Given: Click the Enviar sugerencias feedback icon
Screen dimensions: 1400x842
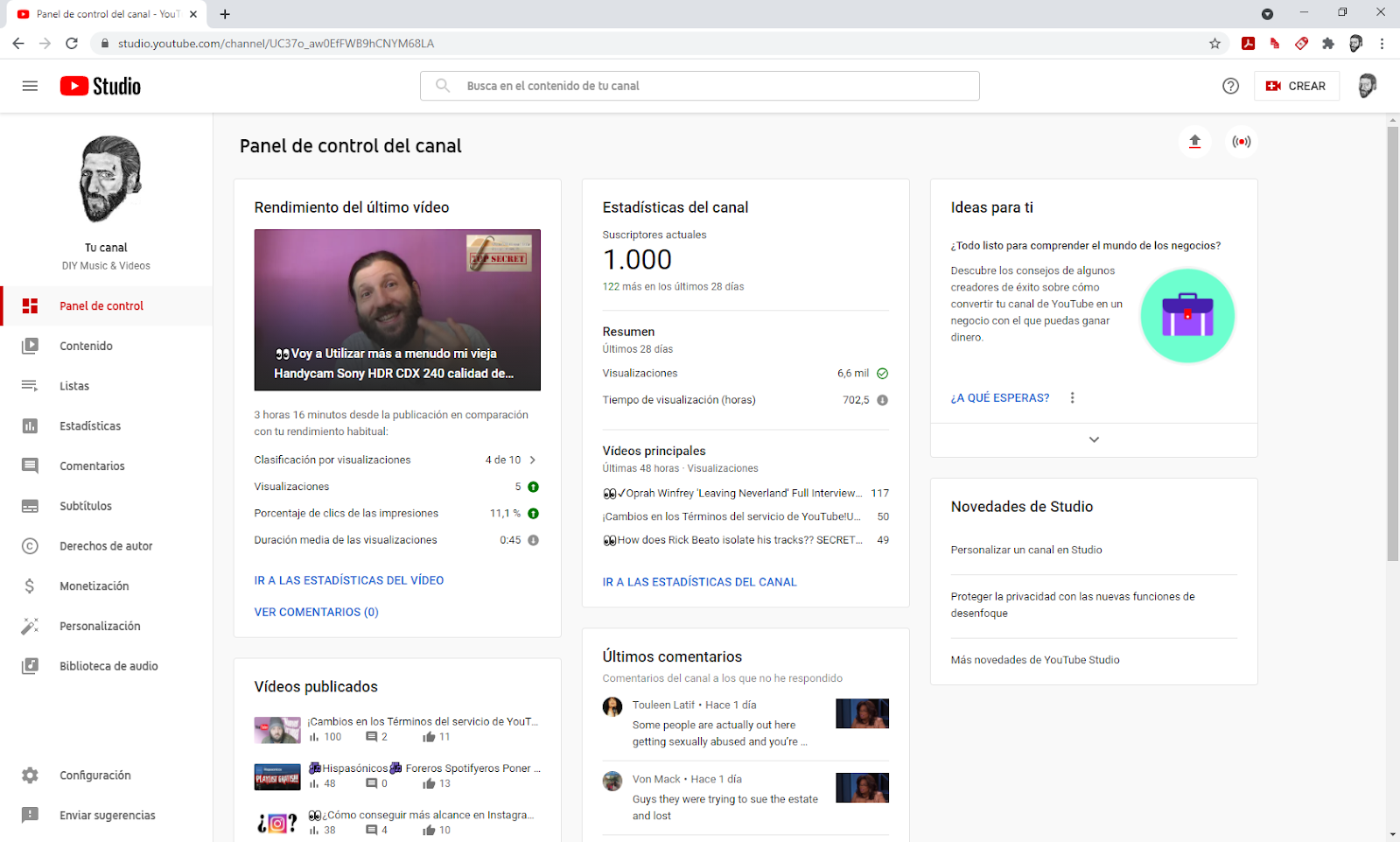Looking at the screenshot, I should point(30,815).
